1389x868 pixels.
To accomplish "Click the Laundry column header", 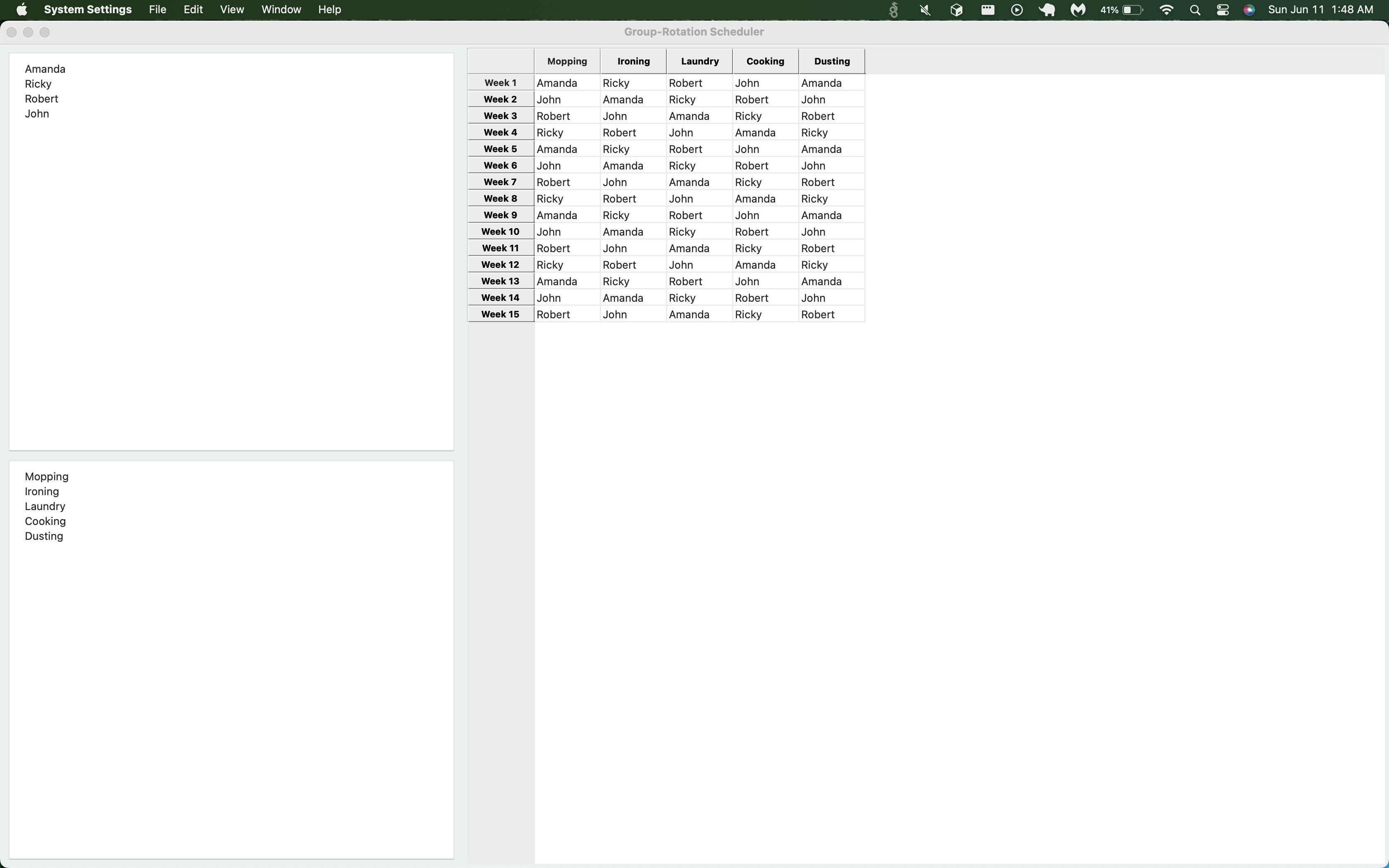I will coord(699,62).
